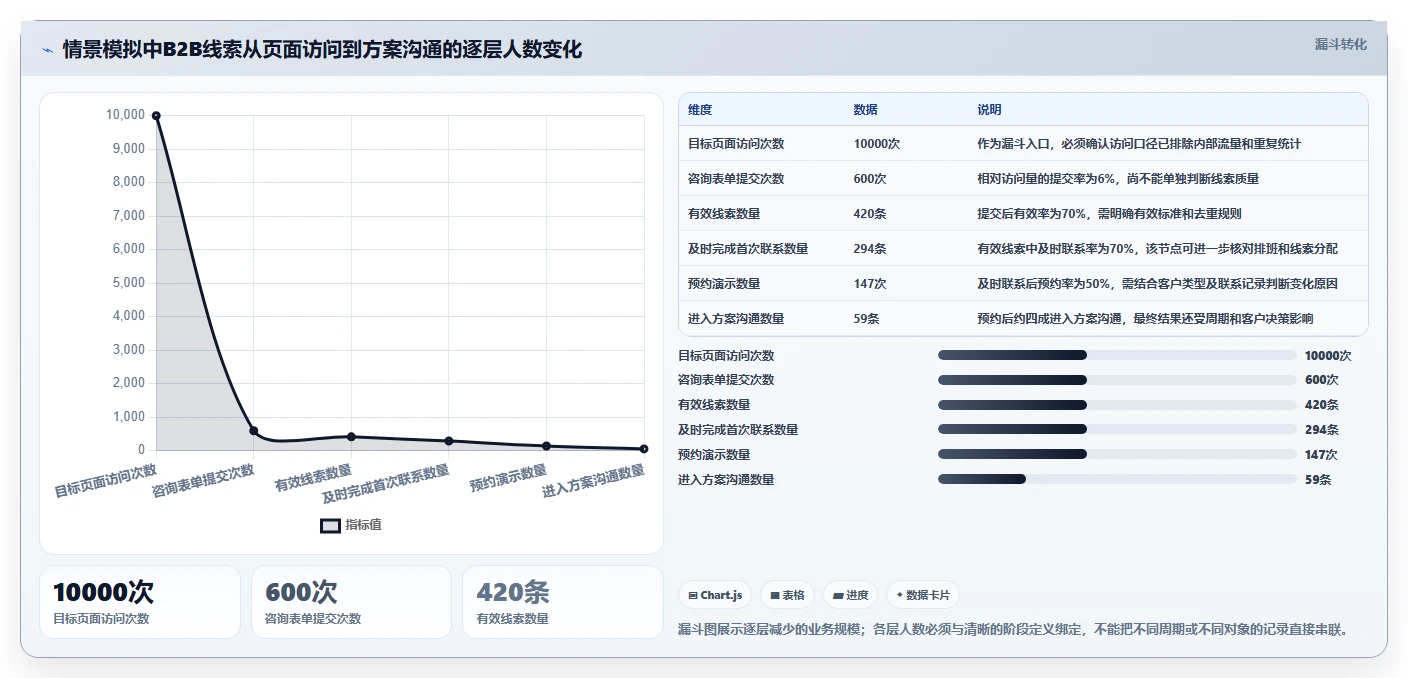Click the 说明 column header
Viewport: 1408px width, 678px height.
coord(989,110)
